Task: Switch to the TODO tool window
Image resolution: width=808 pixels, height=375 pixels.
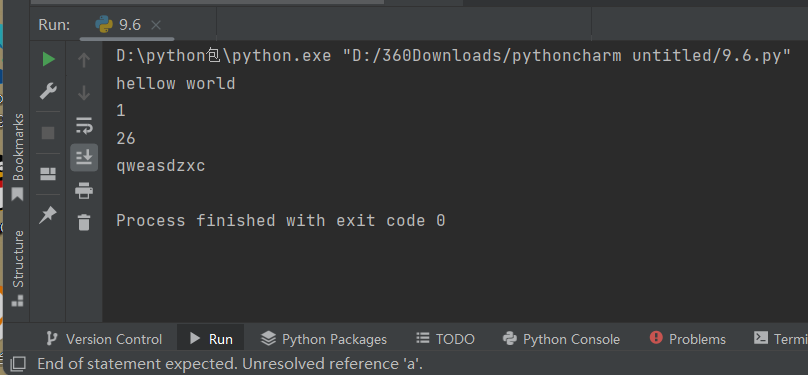Action: [x=445, y=339]
